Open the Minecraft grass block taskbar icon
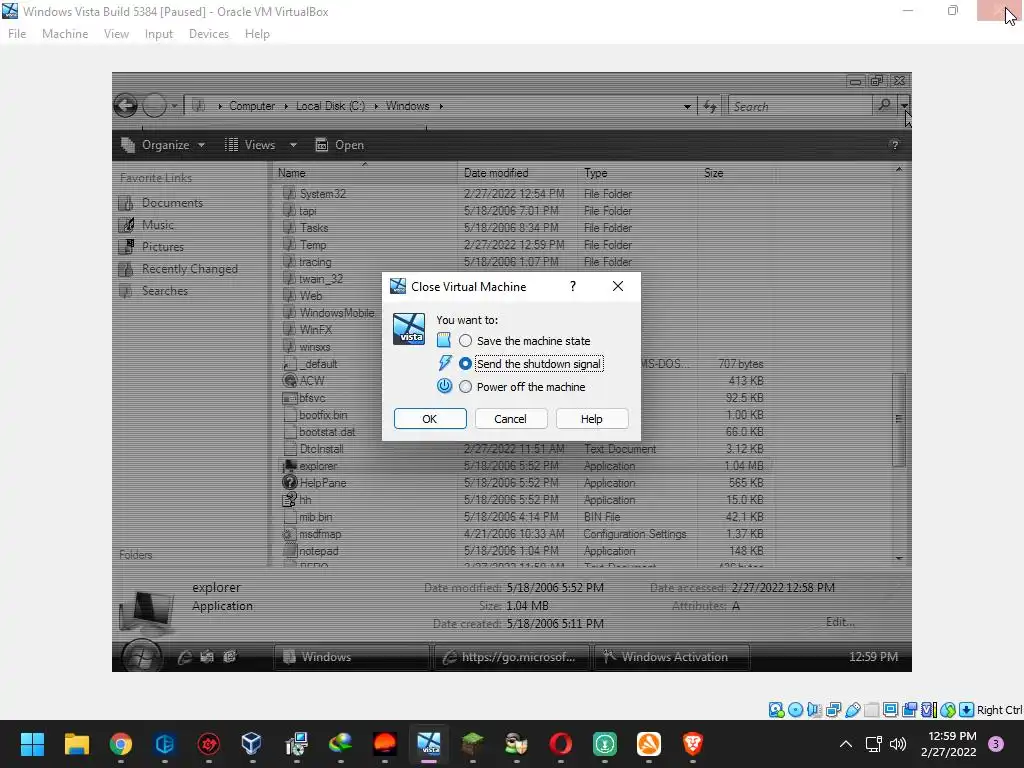 coord(473,744)
